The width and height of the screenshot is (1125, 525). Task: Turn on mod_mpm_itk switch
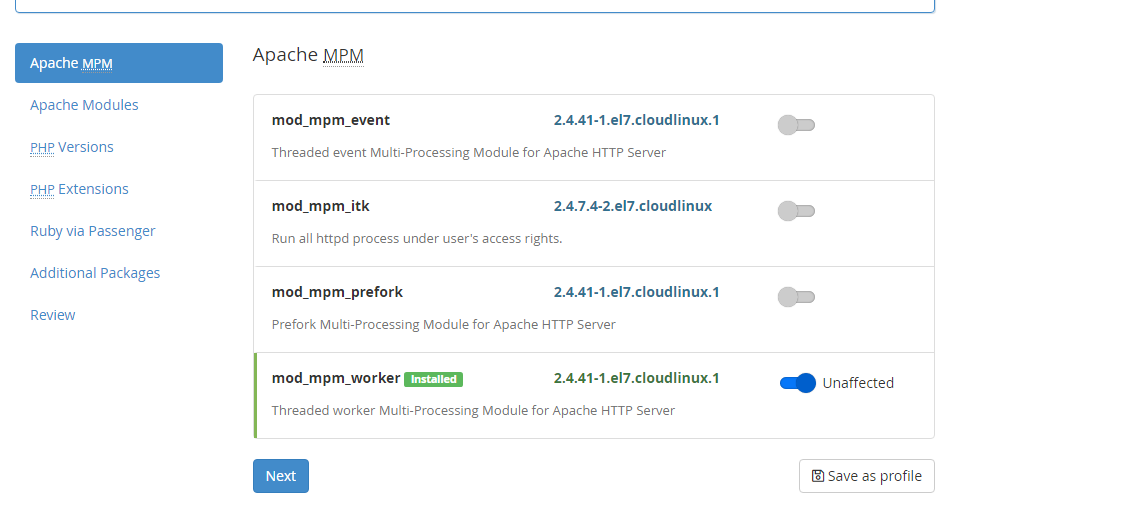796,211
